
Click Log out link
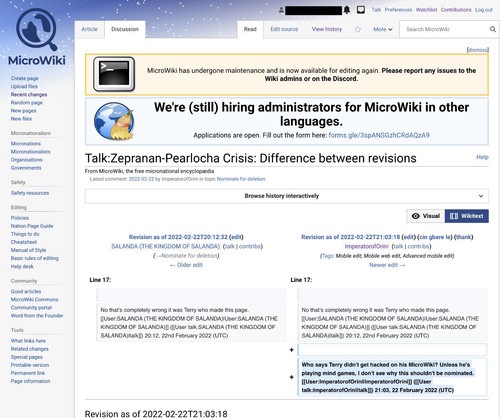(x=484, y=10)
